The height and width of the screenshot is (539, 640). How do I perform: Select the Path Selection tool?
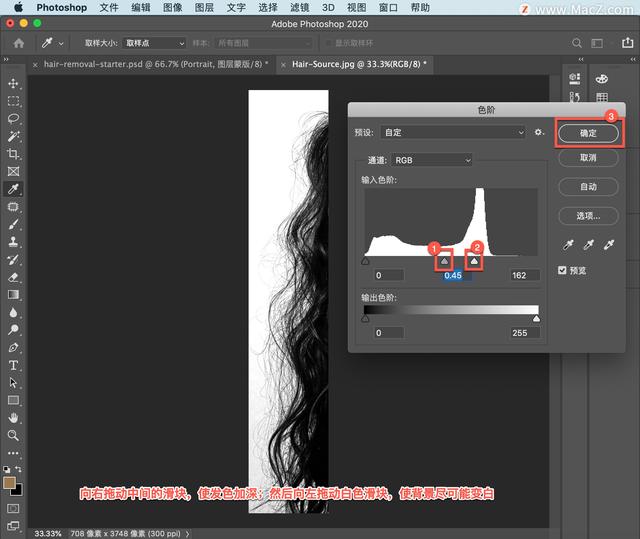[x=13, y=383]
